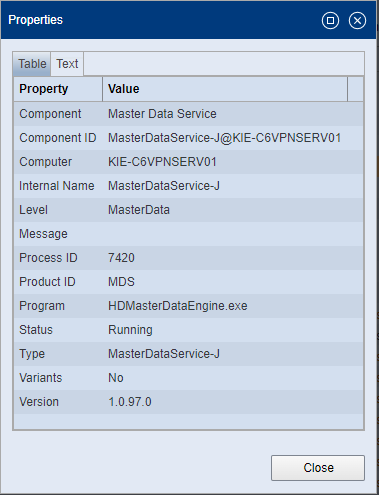379x495 pixels.
Task: Select the Component property label
Action: pos(50,114)
